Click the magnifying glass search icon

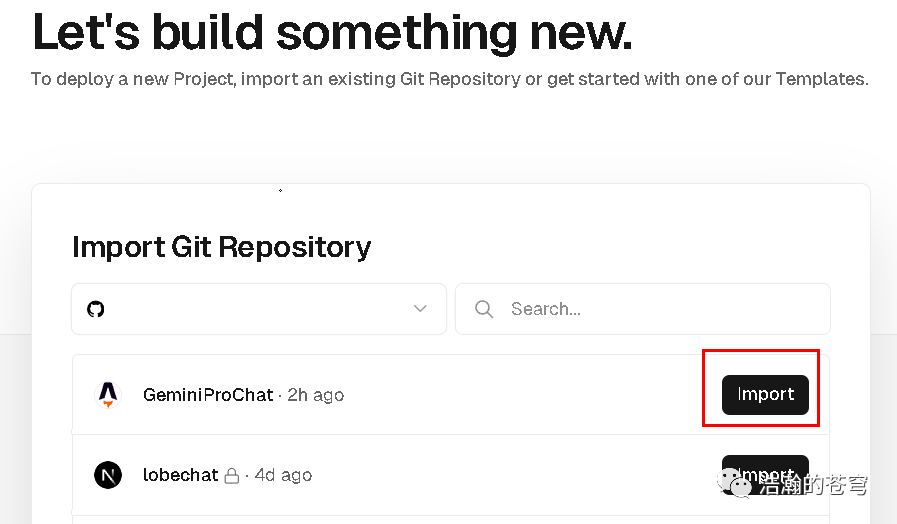484,309
